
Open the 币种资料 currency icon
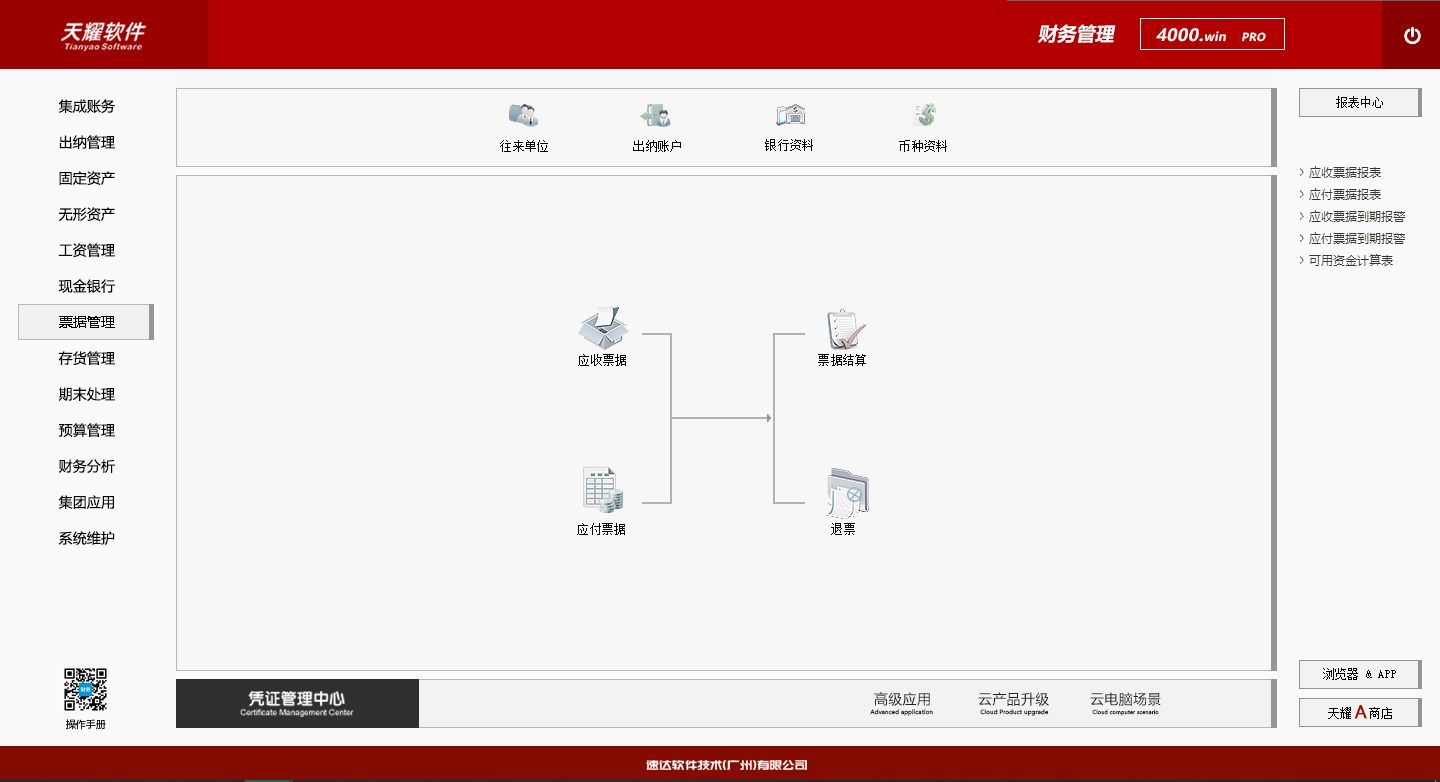923,116
